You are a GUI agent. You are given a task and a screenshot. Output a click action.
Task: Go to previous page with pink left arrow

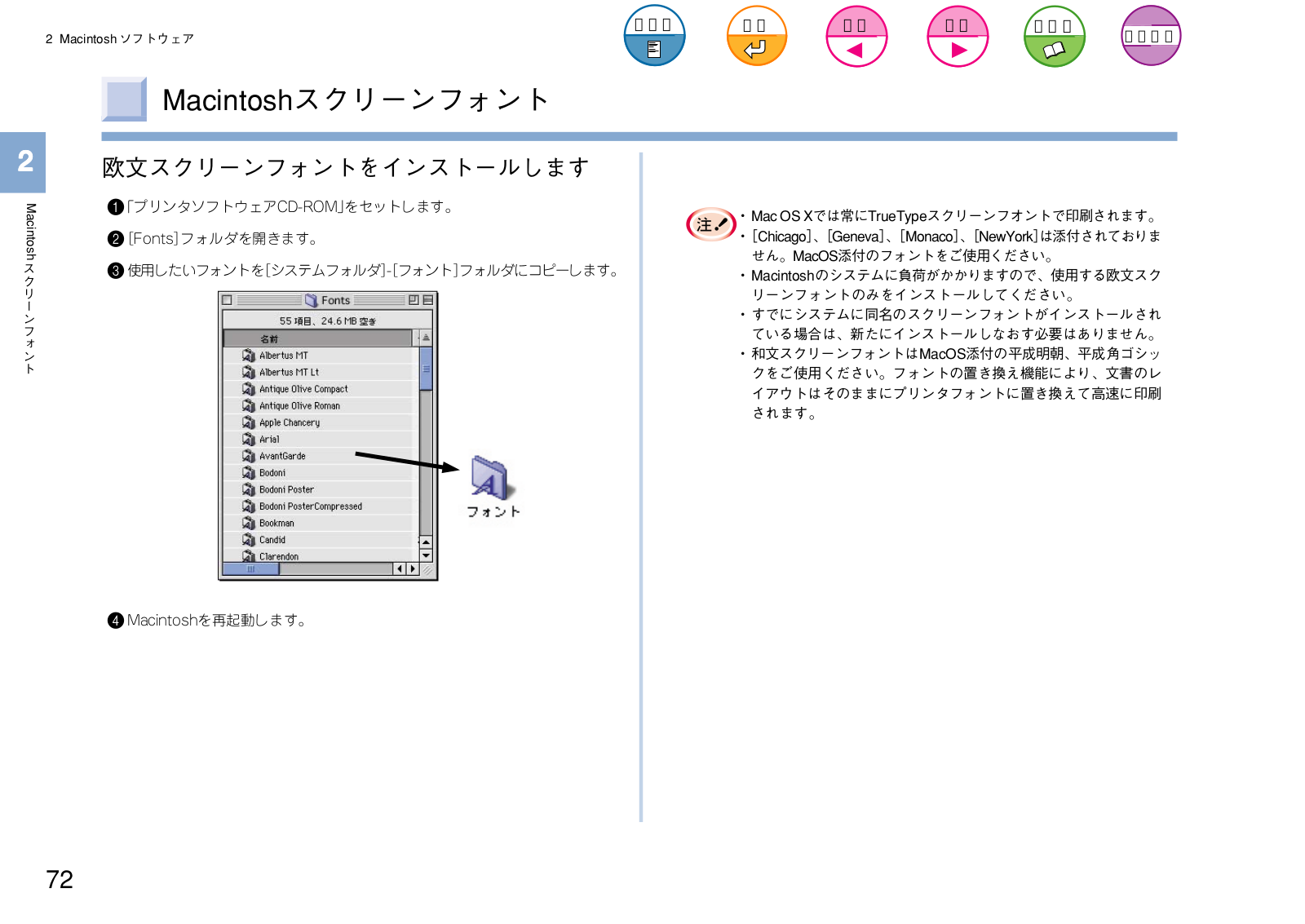pyautogui.click(x=856, y=37)
